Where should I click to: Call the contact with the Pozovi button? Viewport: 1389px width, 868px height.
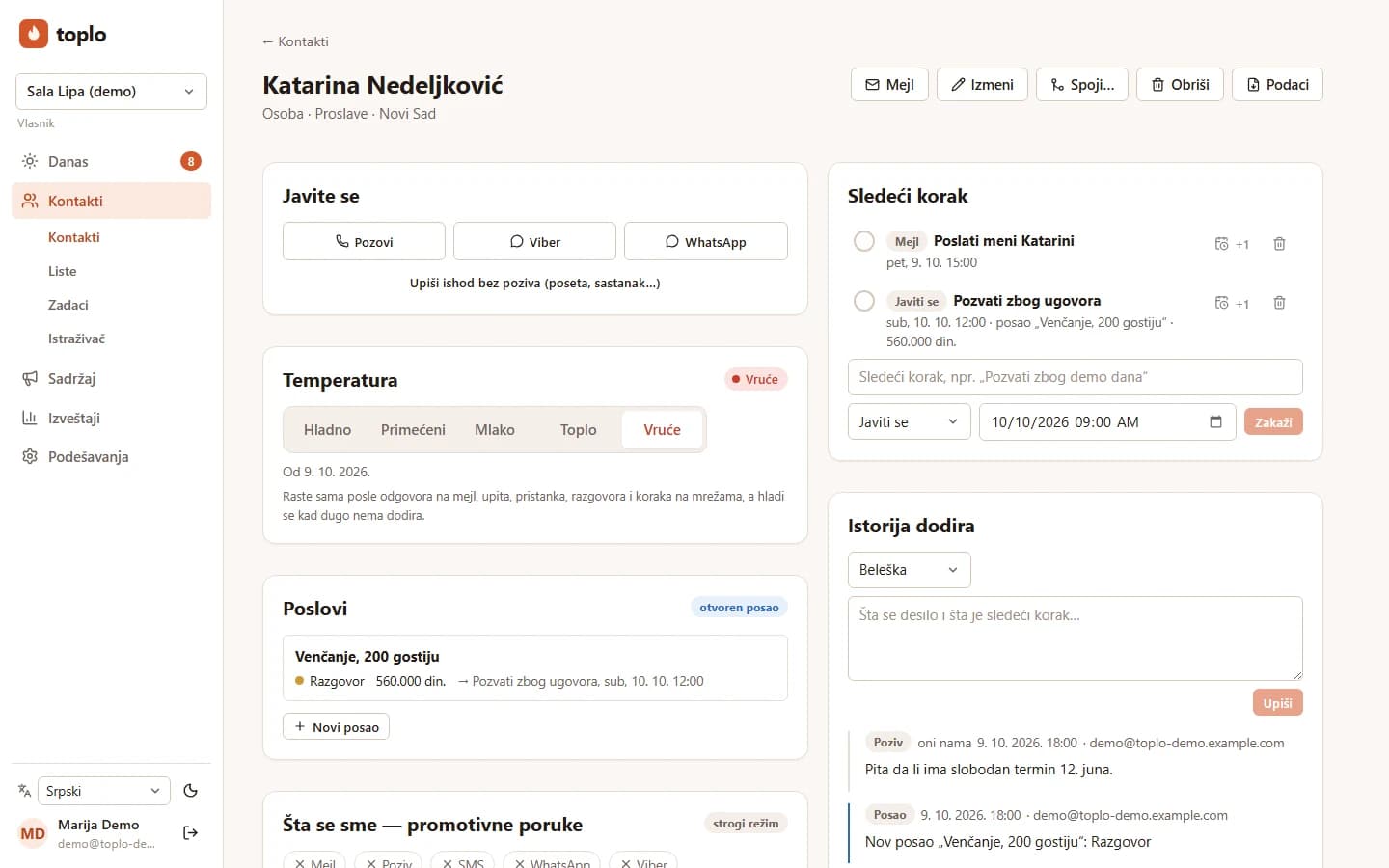(364, 241)
